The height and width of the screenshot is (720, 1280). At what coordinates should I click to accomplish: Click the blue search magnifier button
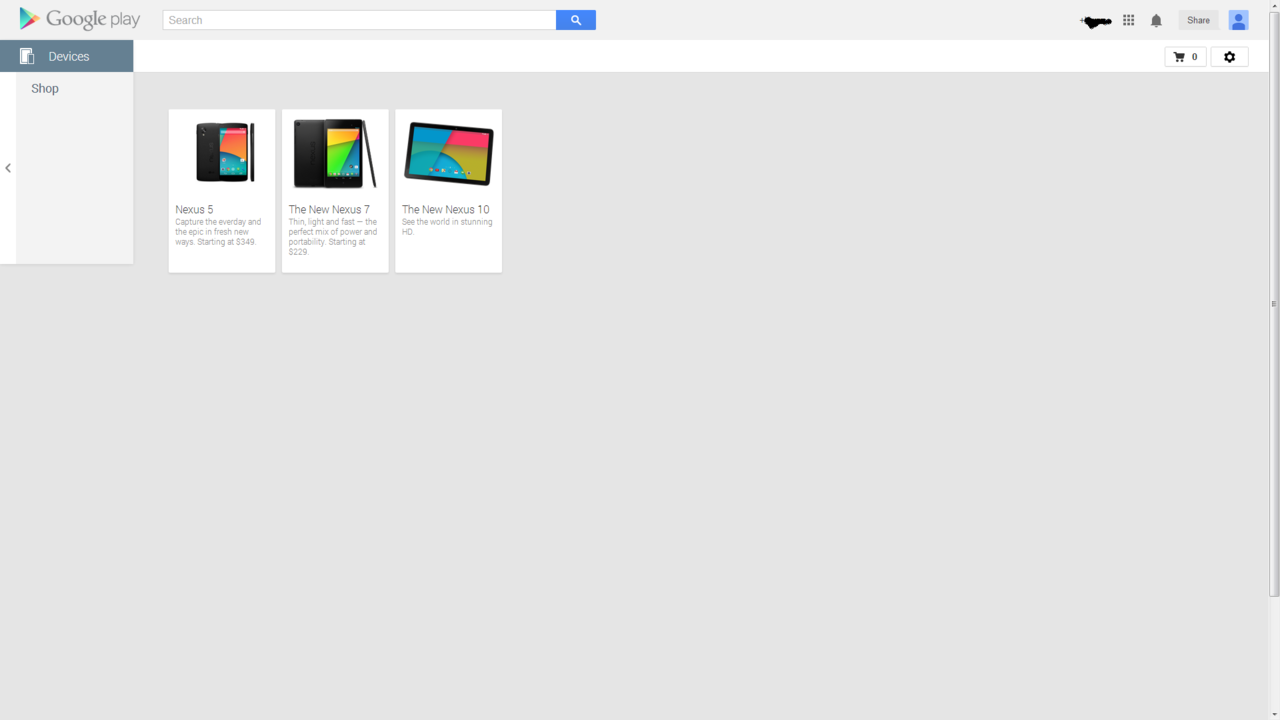coord(575,20)
